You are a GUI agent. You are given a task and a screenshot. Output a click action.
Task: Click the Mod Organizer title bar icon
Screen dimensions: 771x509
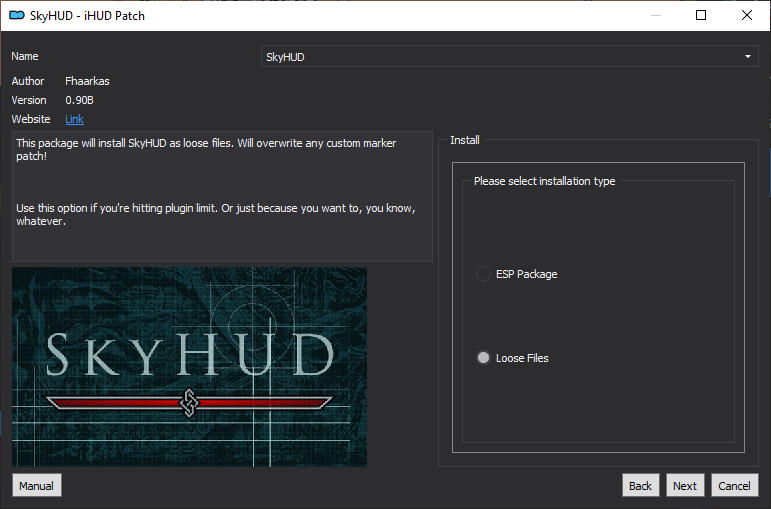click(x=17, y=15)
